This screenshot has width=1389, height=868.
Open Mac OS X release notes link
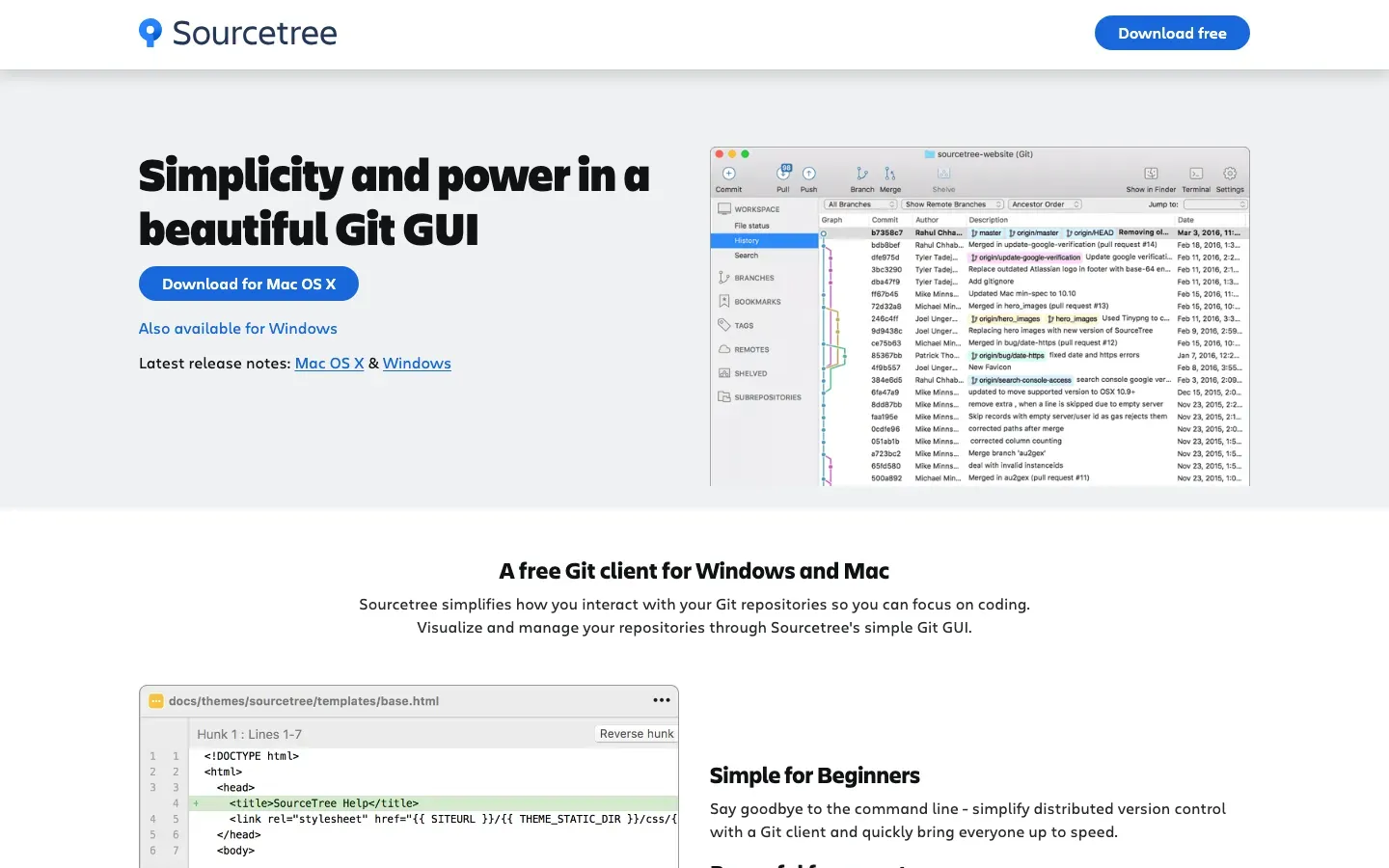point(329,364)
